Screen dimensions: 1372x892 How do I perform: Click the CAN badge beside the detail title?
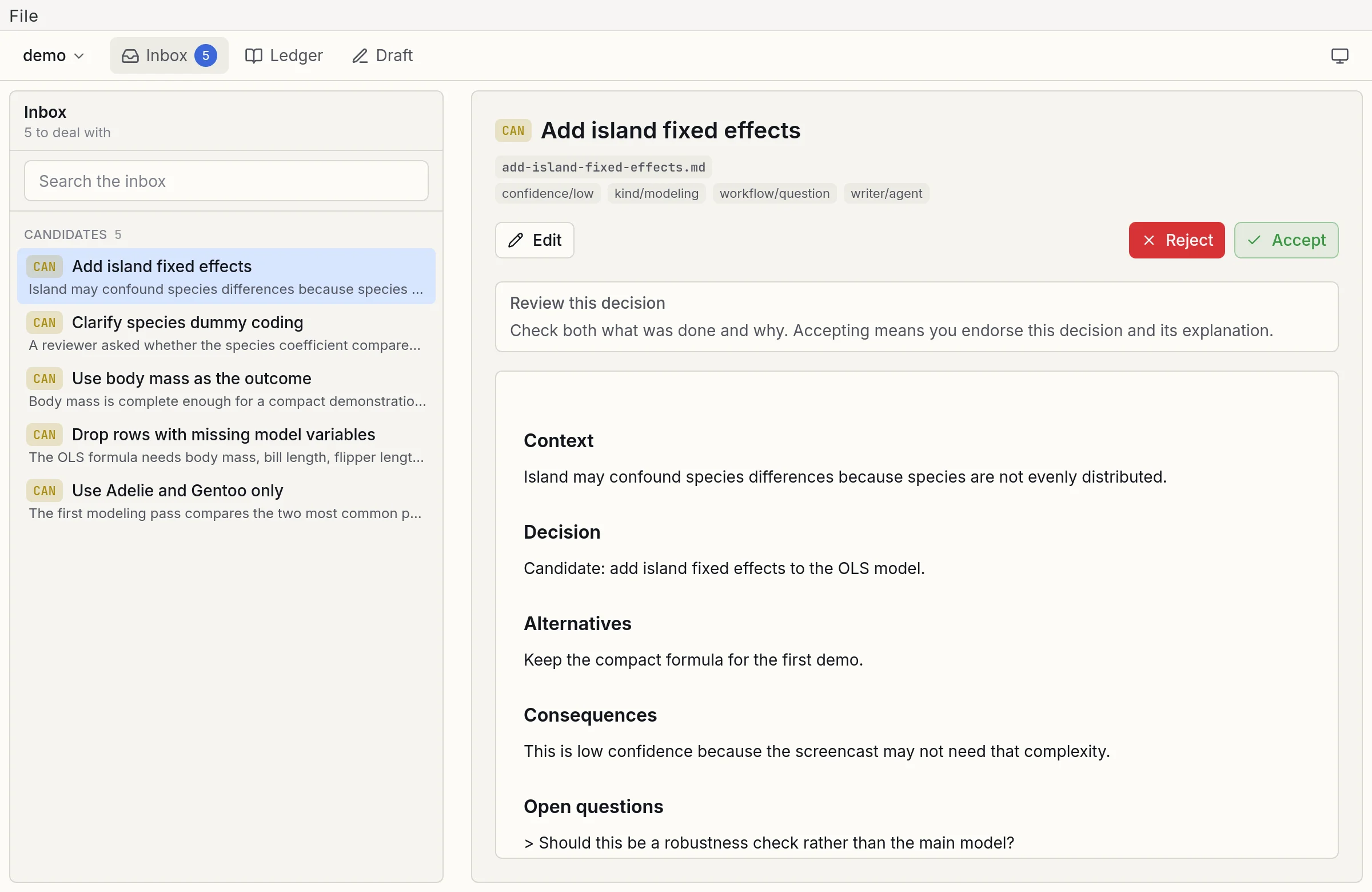click(512, 130)
